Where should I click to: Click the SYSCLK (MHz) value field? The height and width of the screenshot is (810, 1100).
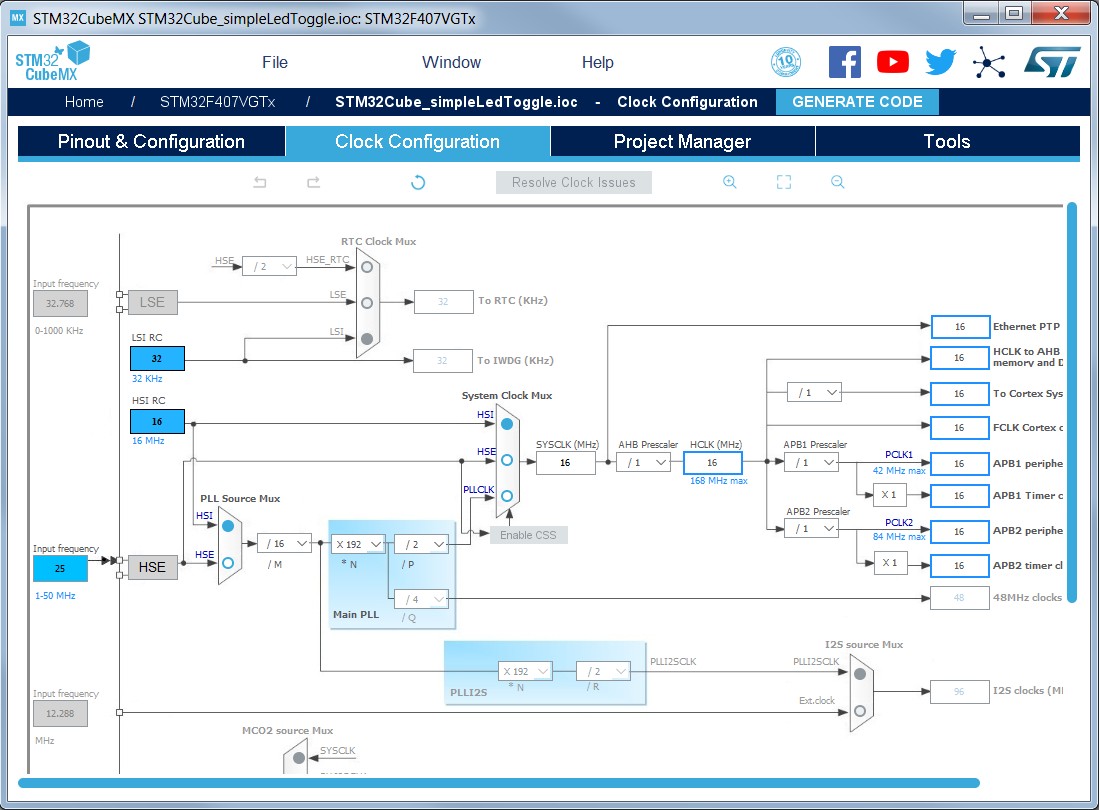(x=565, y=463)
